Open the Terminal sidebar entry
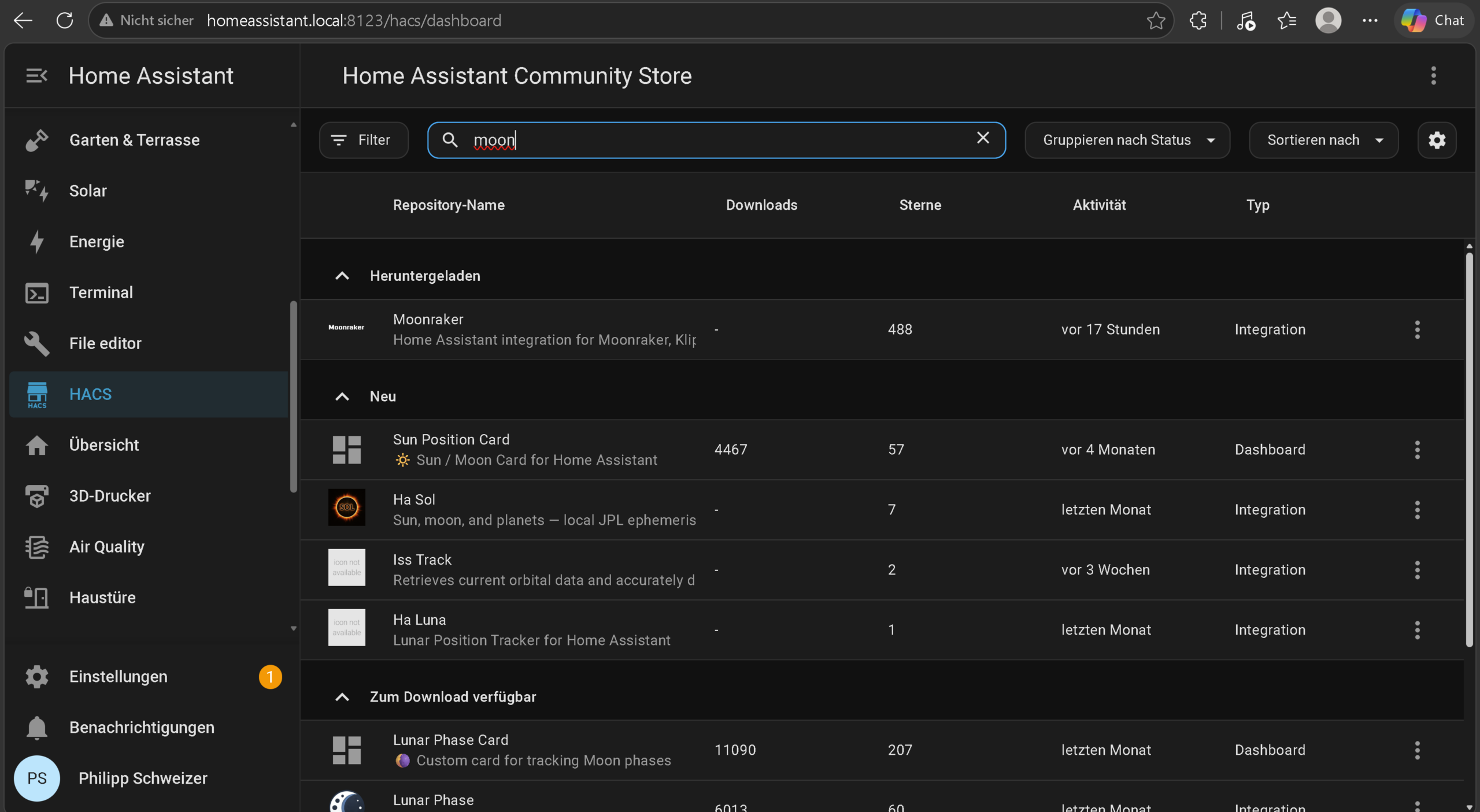1480x812 pixels. coord(149,292)
